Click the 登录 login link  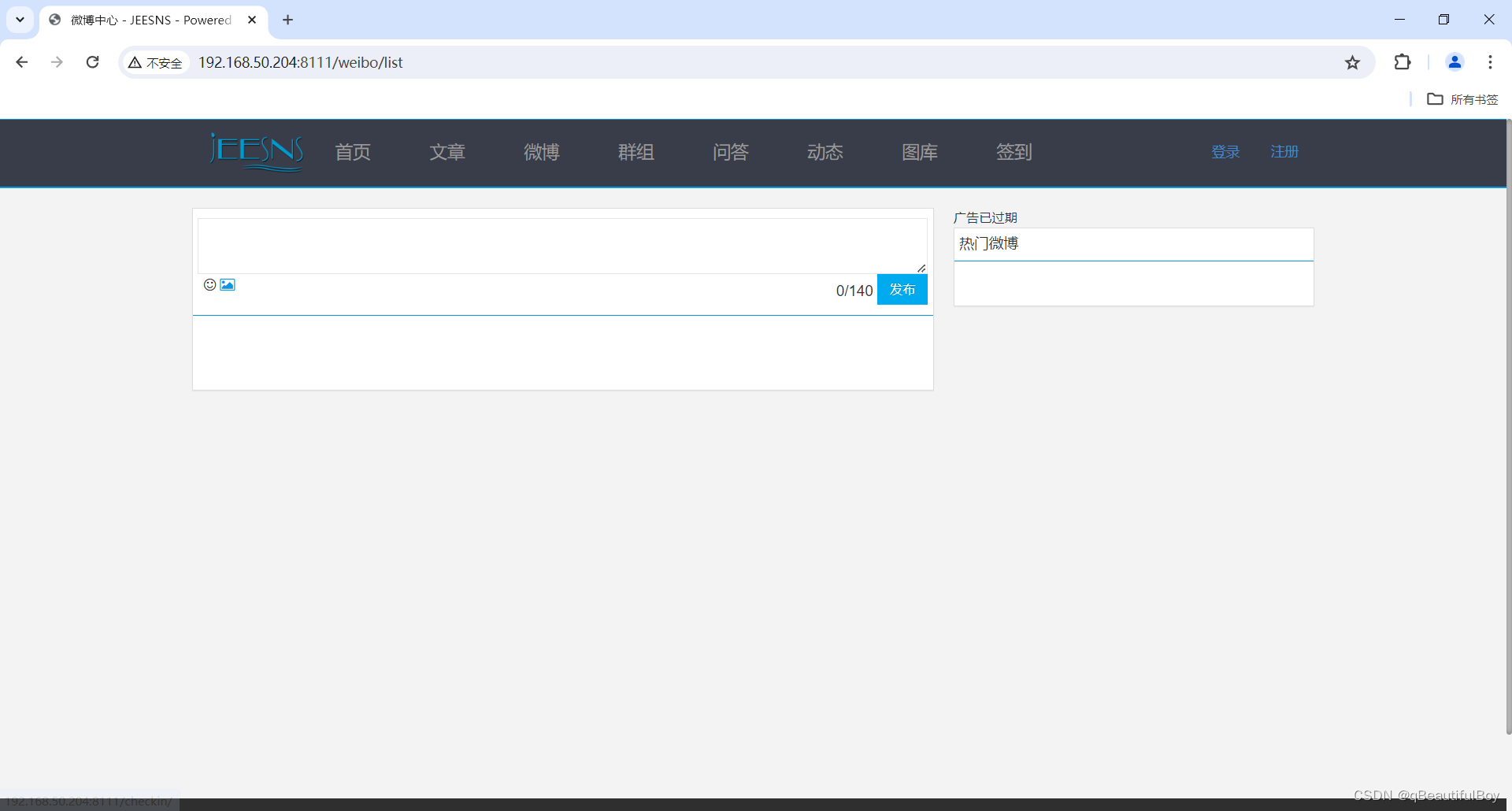(1225, 152)
